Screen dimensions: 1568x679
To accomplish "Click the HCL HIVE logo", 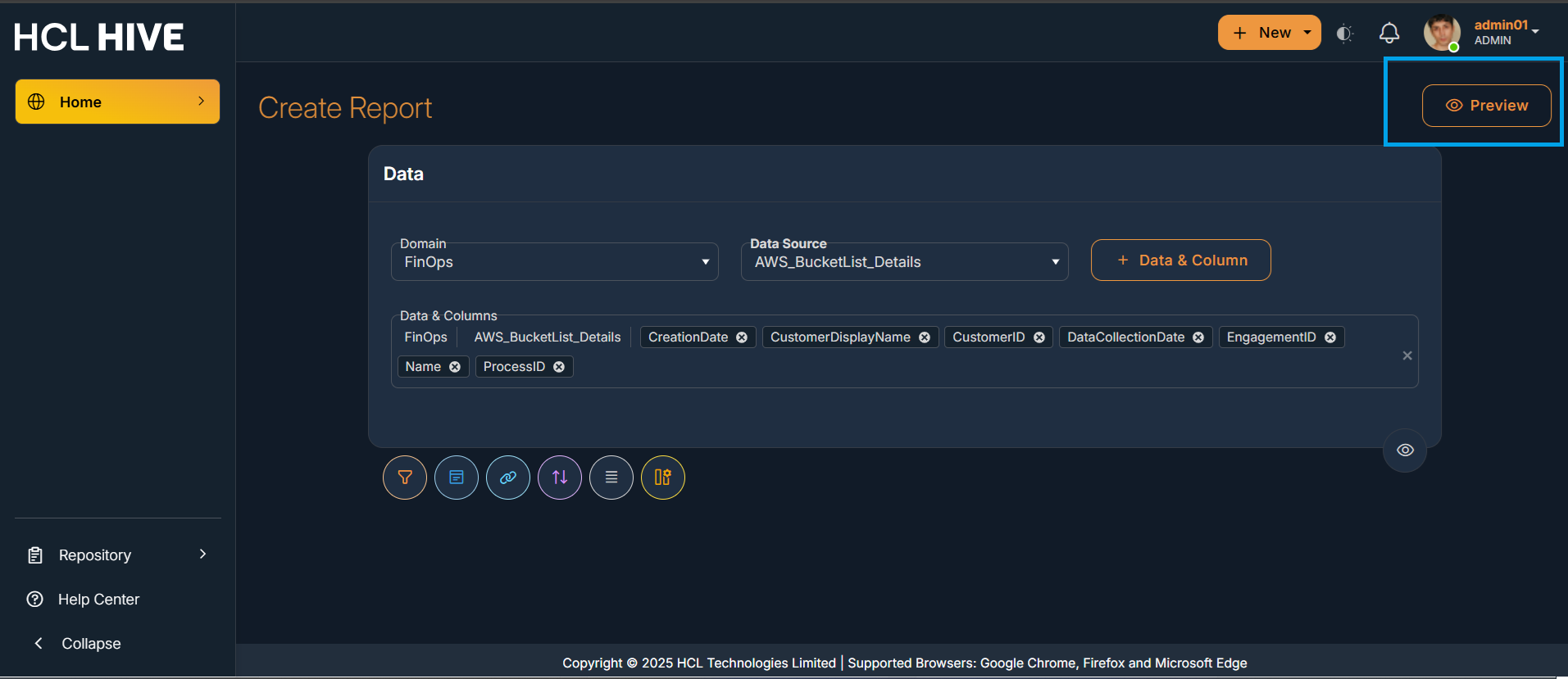I will point(99,37).
